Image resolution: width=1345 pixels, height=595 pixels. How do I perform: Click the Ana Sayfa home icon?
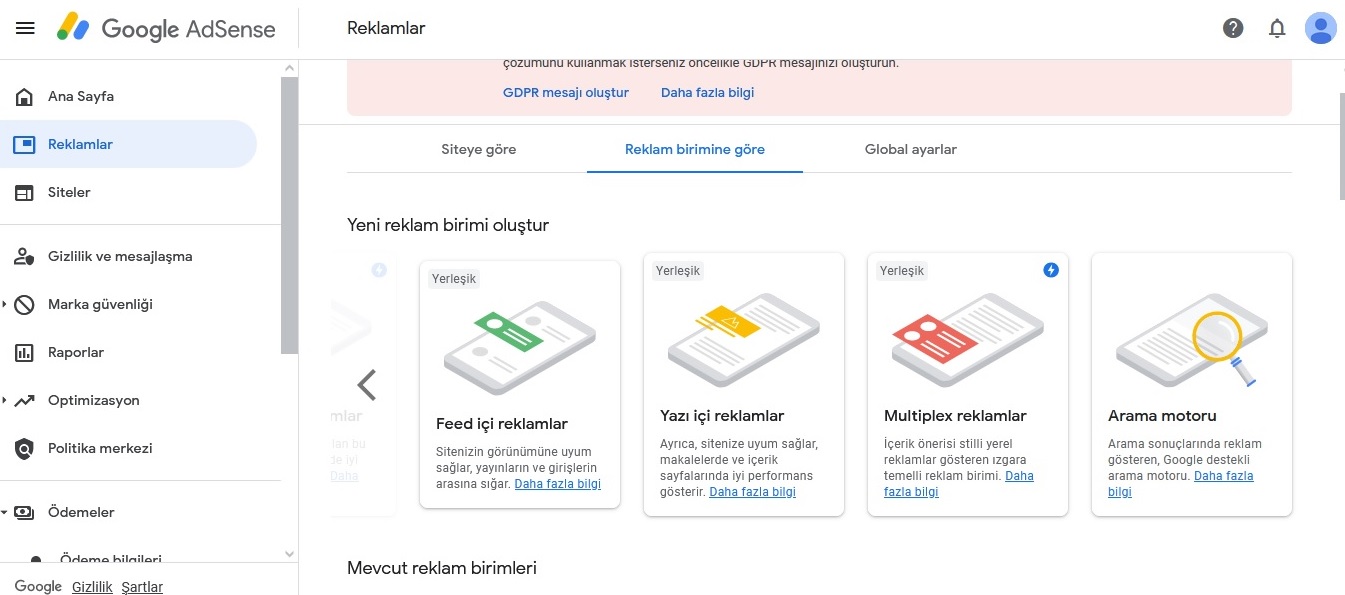click(25, 97)
